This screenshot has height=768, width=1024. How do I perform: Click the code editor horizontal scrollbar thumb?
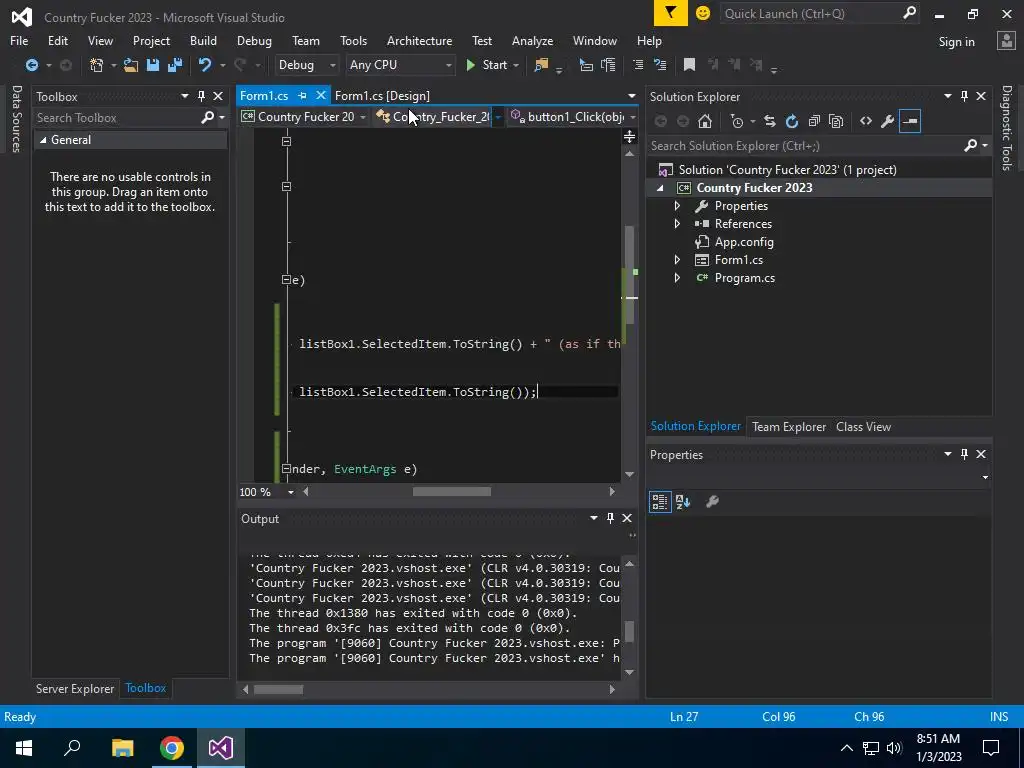pos(451,492)
